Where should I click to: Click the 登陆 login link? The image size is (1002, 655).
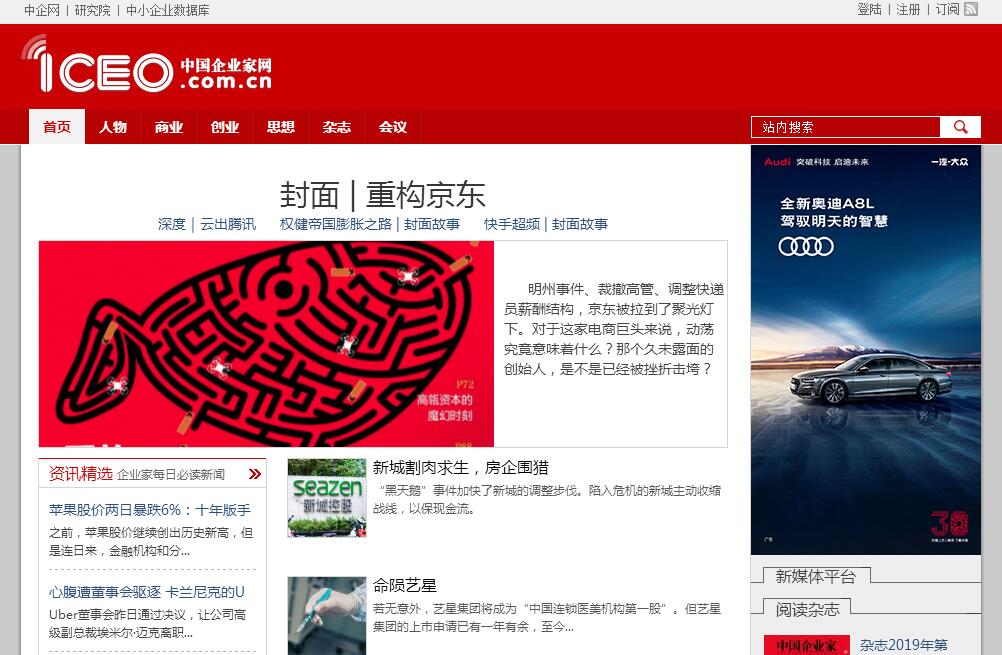[869, 9]
